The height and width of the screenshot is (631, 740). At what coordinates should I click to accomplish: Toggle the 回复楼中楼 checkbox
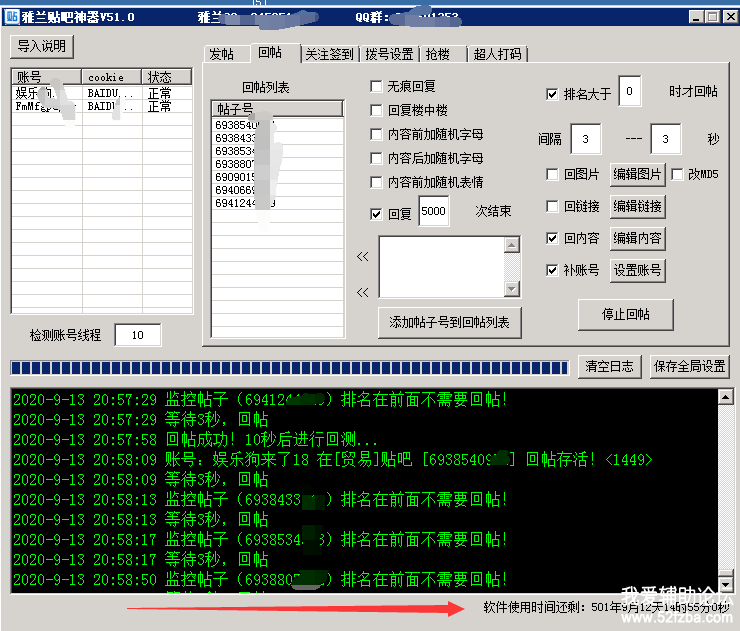377,110
